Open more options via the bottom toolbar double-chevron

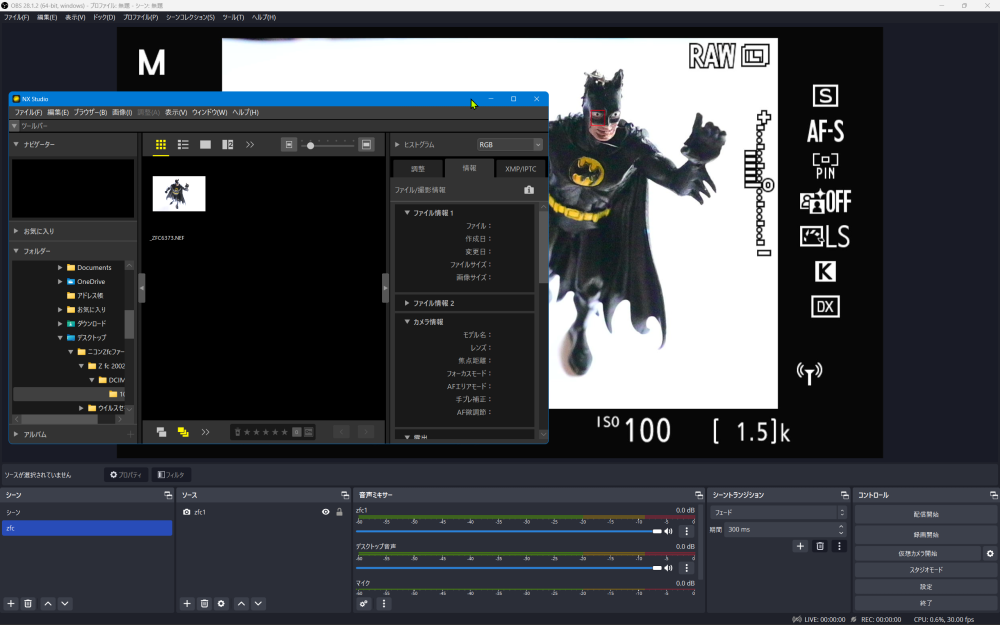tap(205, 432)
